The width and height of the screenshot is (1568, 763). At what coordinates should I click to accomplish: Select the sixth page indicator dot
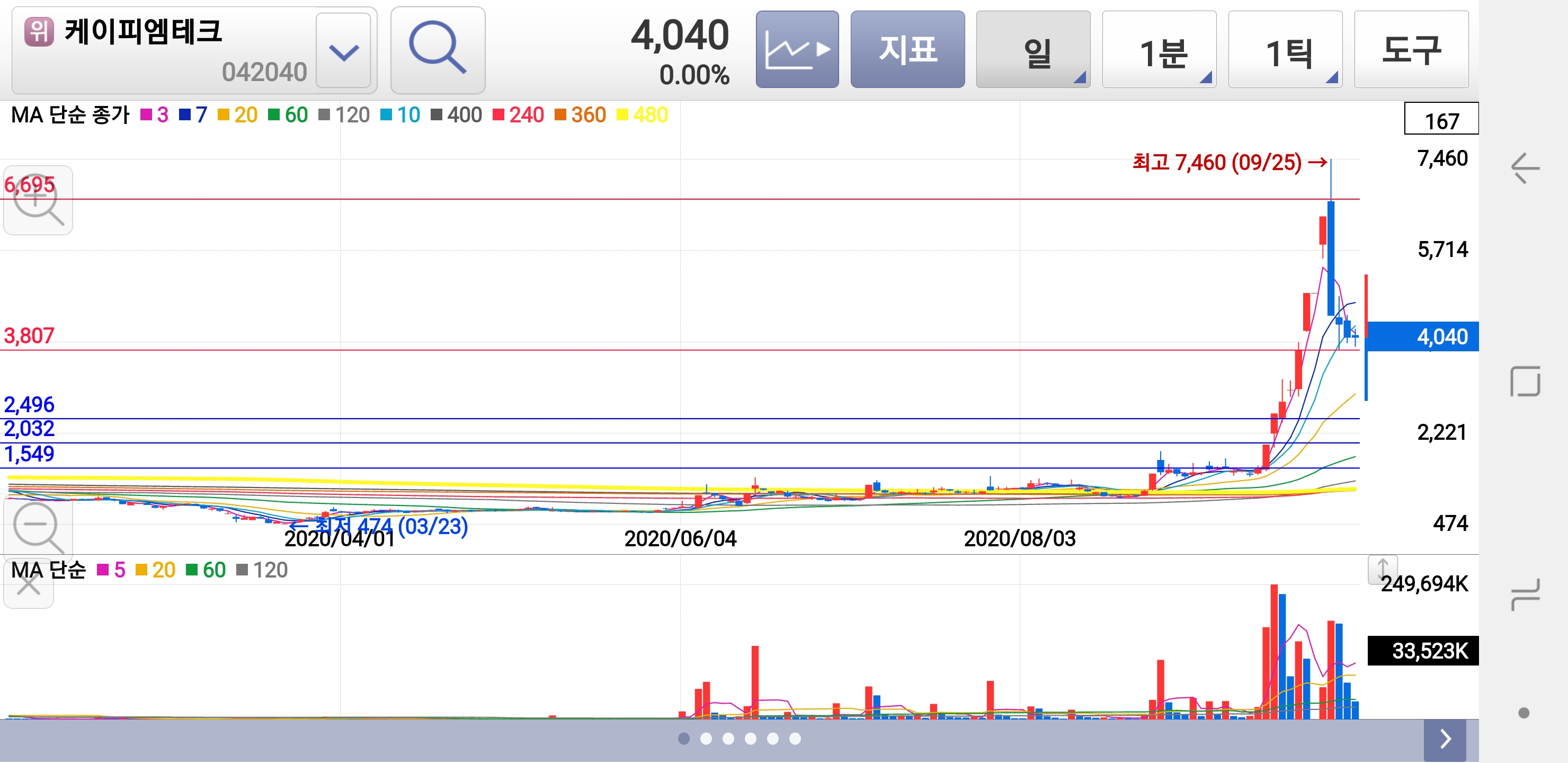coord(795,739)
